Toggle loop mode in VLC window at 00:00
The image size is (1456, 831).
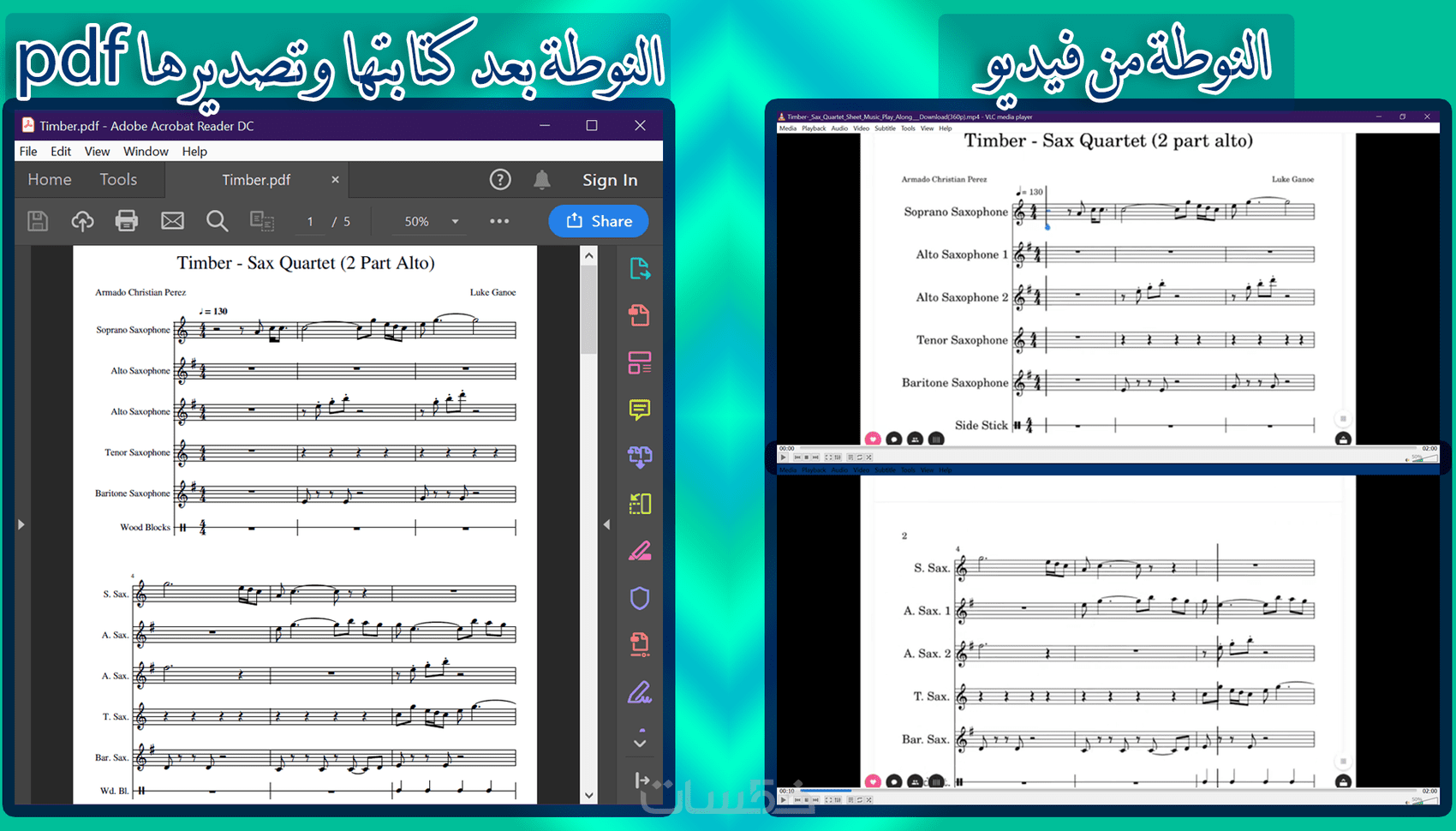[860, 457]
